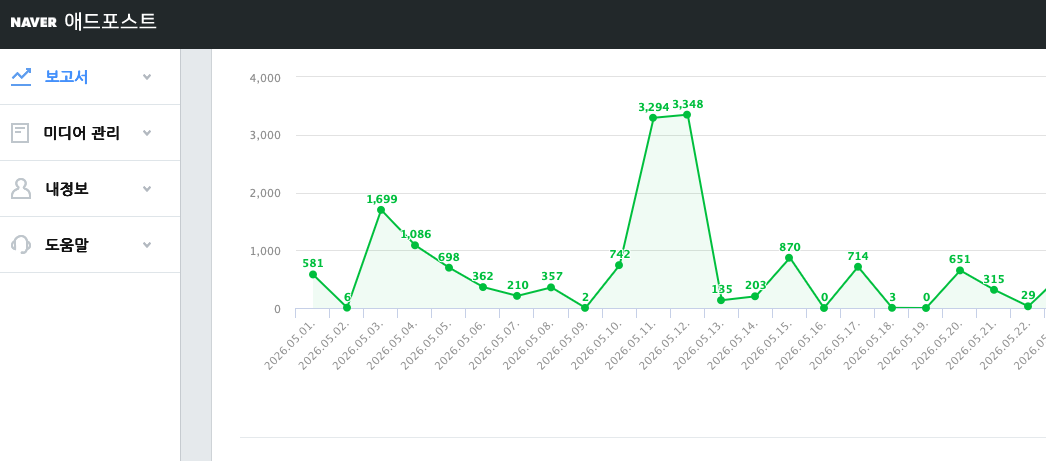Click the 3,294 data point

tap(653, 118)
